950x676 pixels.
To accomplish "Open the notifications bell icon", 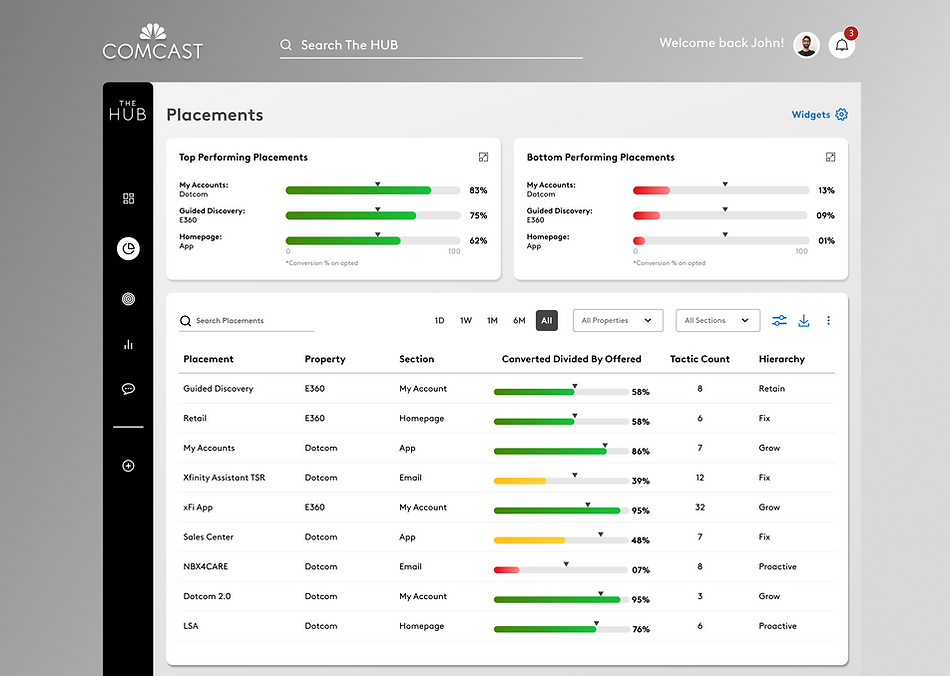I will point(842,45).
